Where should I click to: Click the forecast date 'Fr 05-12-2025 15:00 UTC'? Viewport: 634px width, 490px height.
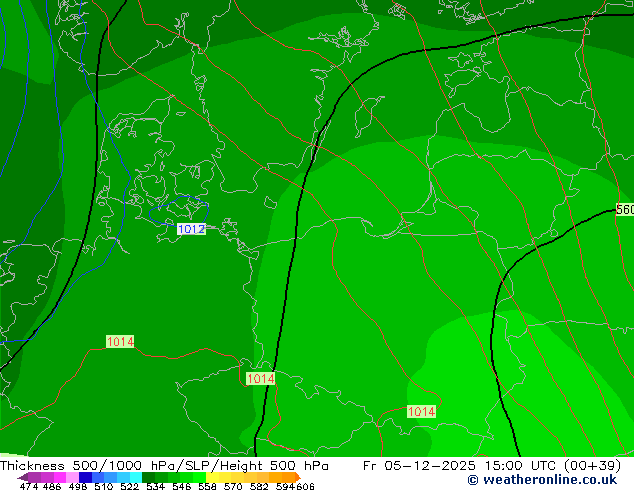coord(459,466)
